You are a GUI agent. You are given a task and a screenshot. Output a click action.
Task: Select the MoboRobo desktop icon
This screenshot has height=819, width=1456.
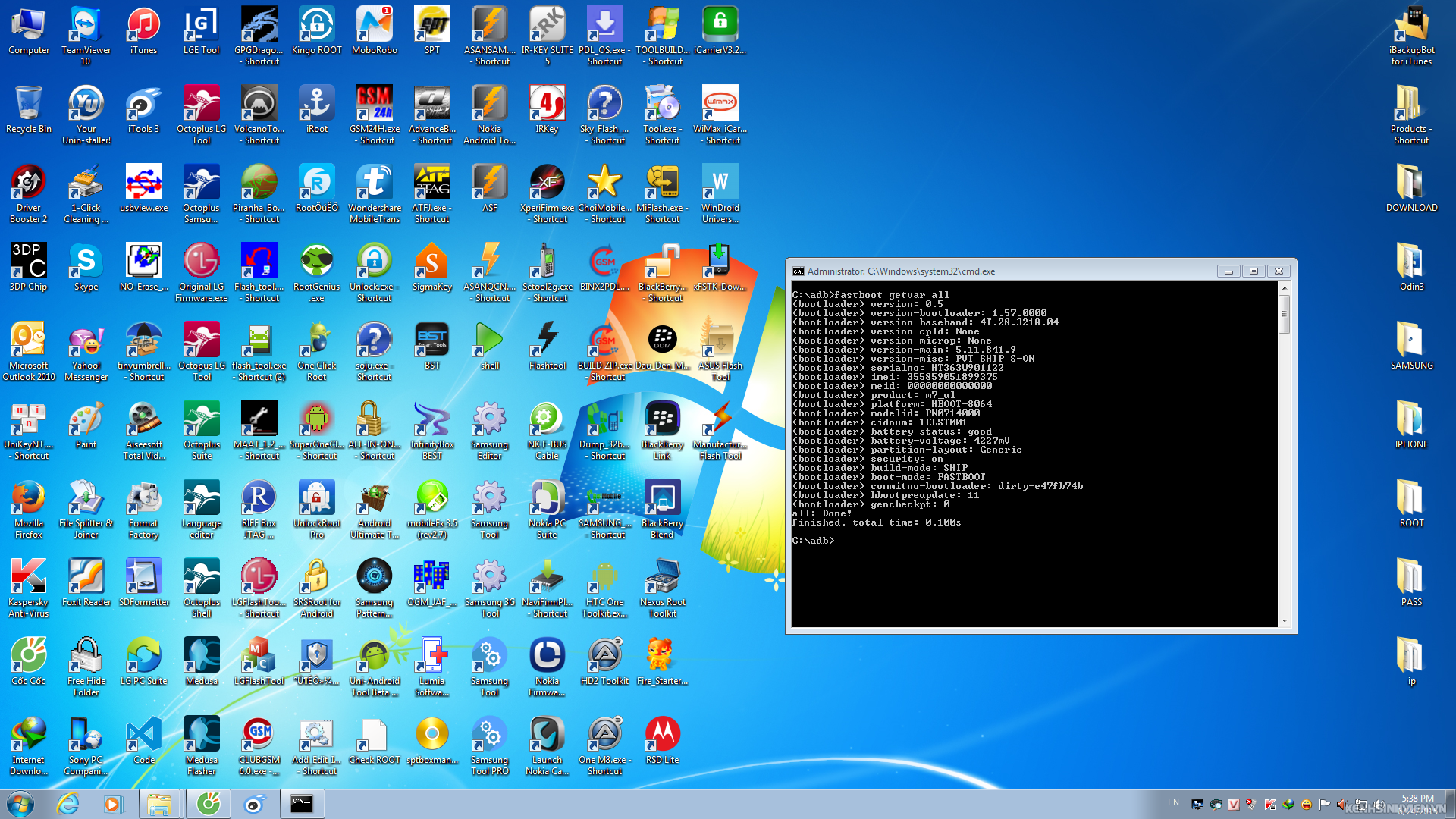[375, 30]
